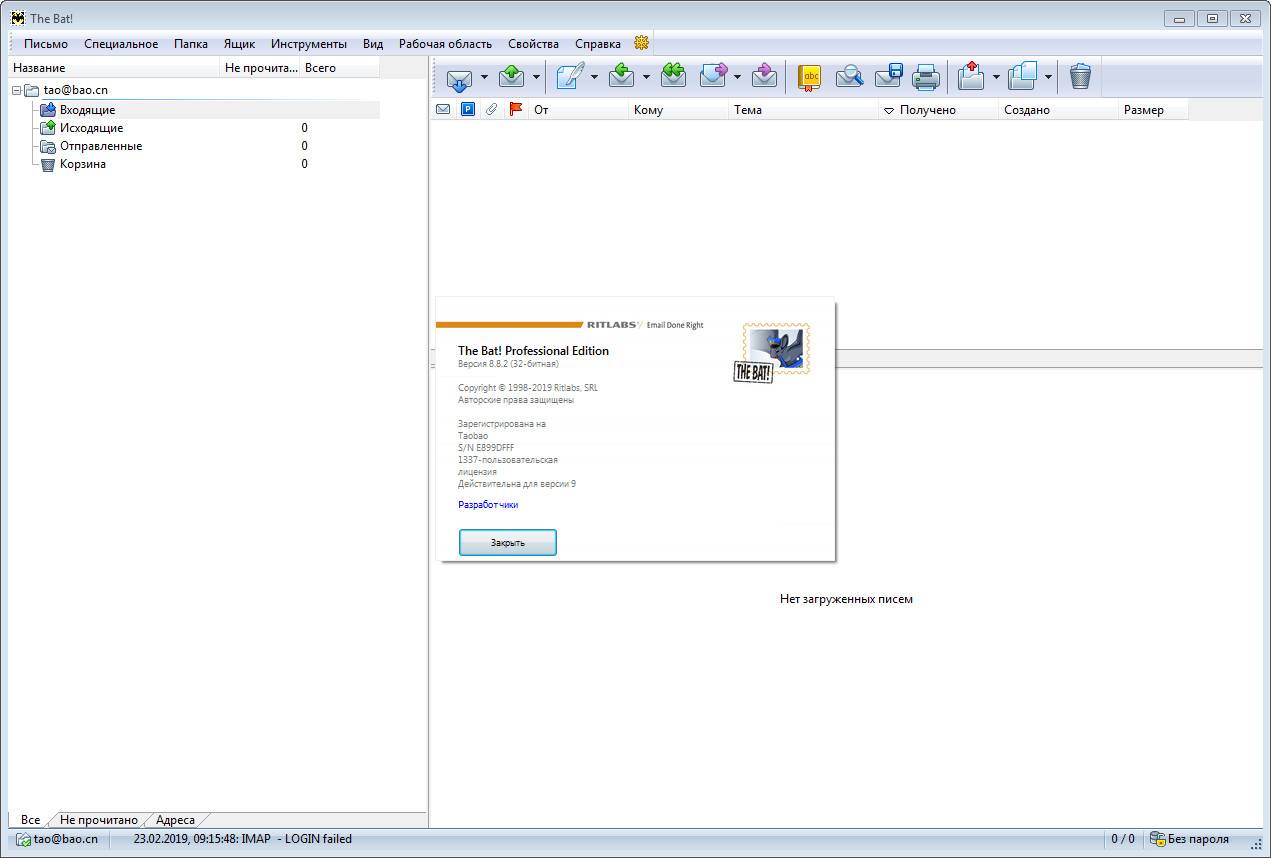The width and height of the screenshot is (1271, 858).
Task: Open the Справка menu
Action: [598, 44]
